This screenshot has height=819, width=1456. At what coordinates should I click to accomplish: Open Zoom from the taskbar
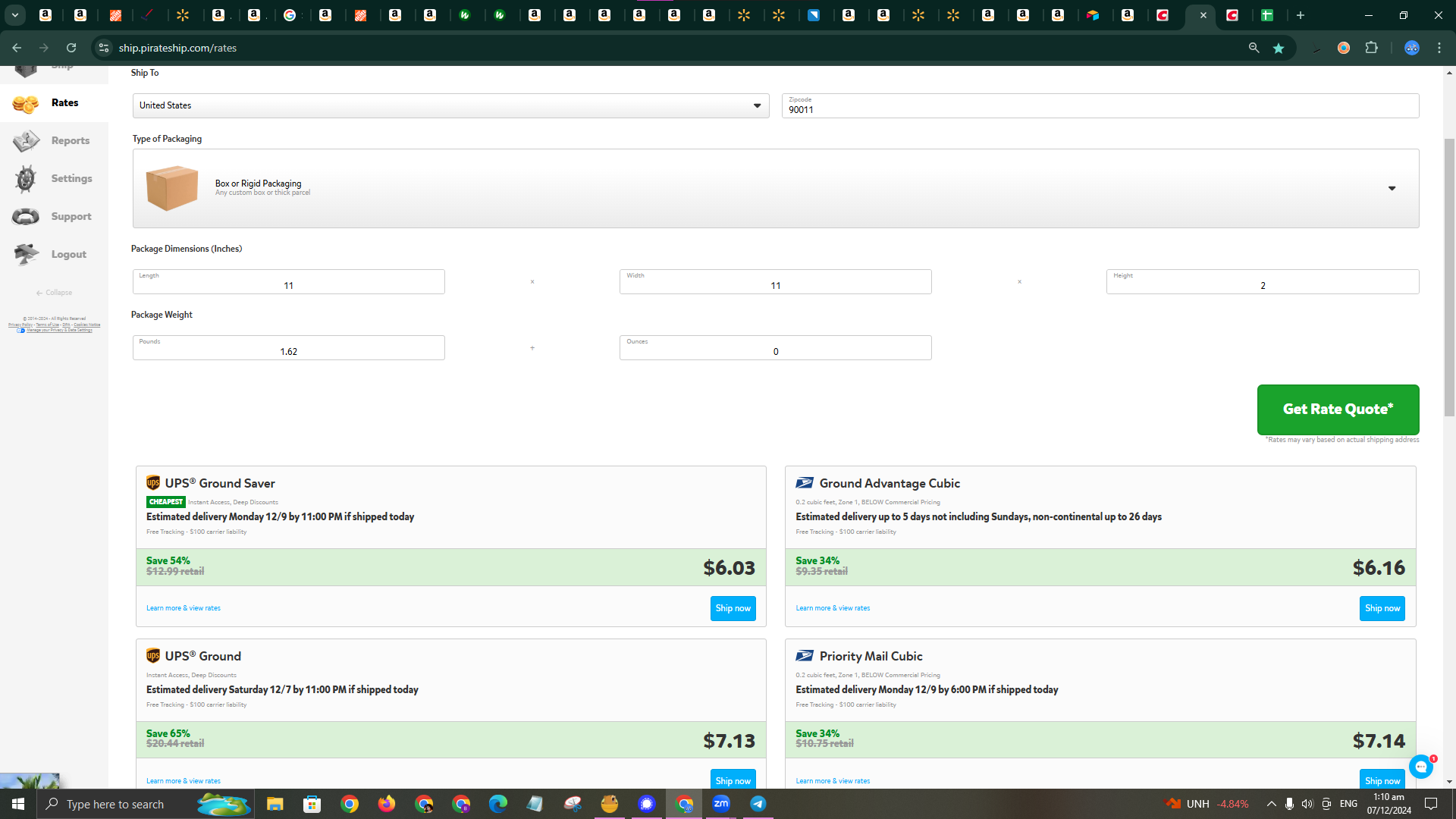(721, 804)
